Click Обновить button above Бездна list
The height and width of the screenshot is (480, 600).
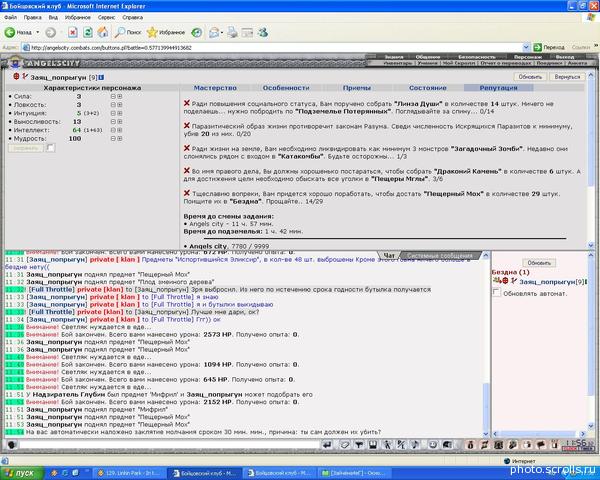pos(539,263)
